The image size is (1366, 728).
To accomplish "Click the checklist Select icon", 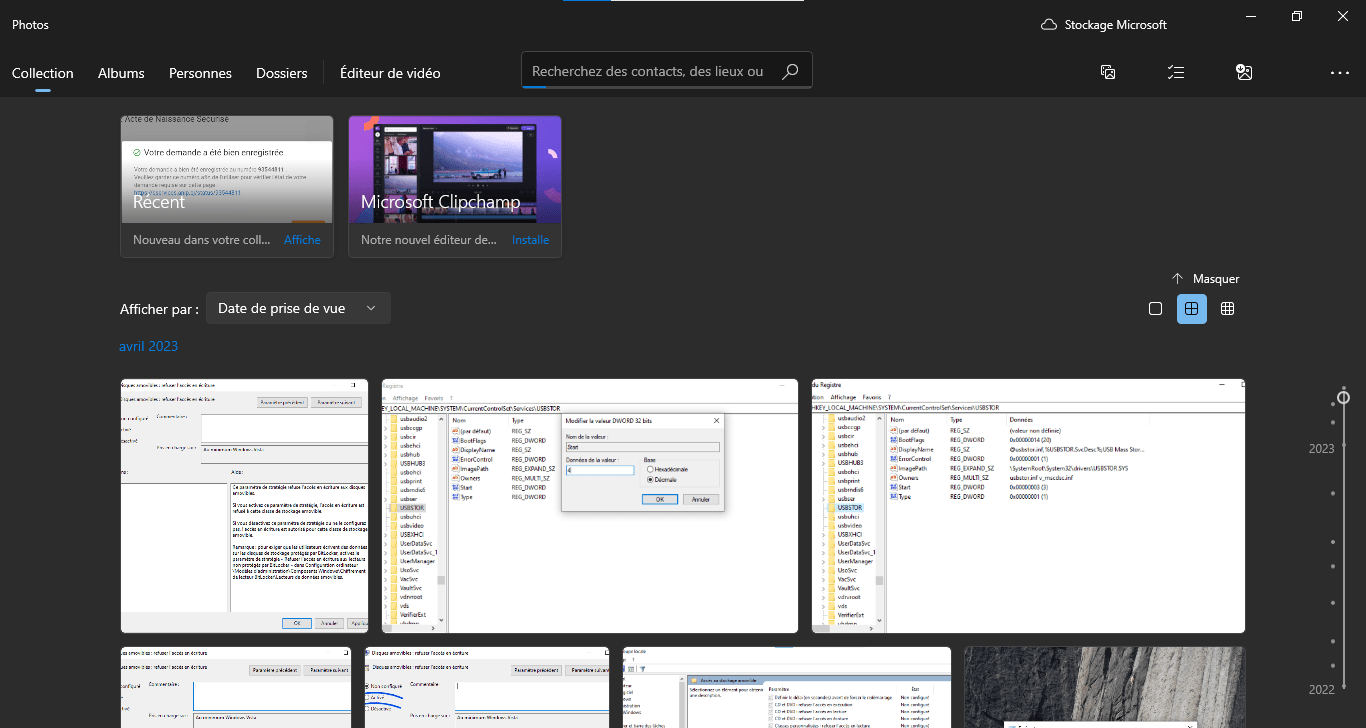I will pyautogui.click(x=1176, y=72).
